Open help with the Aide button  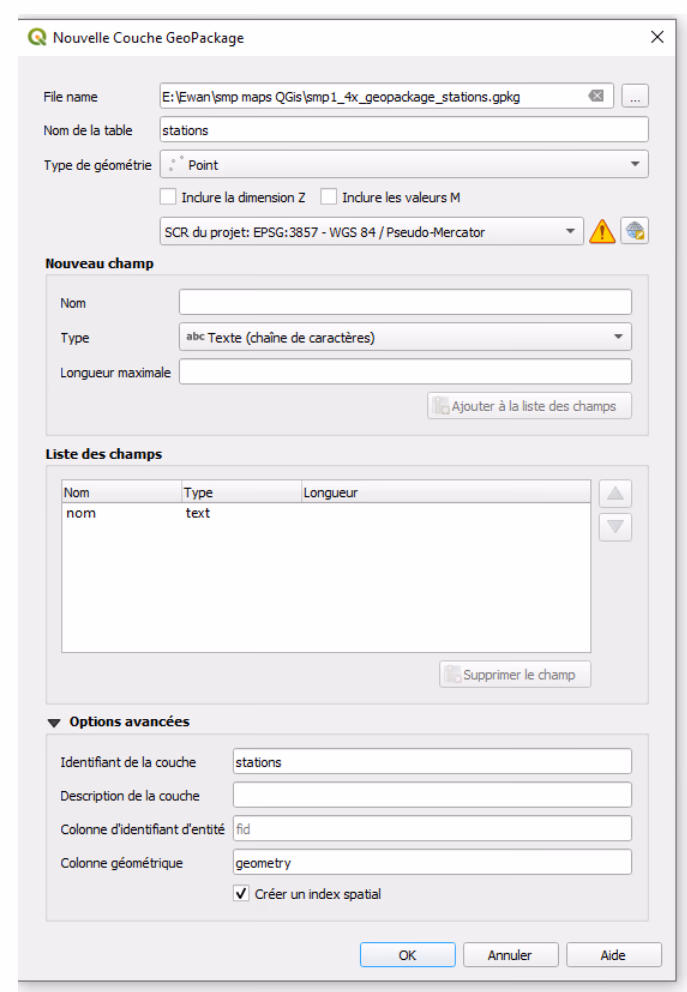pos(613,955)
